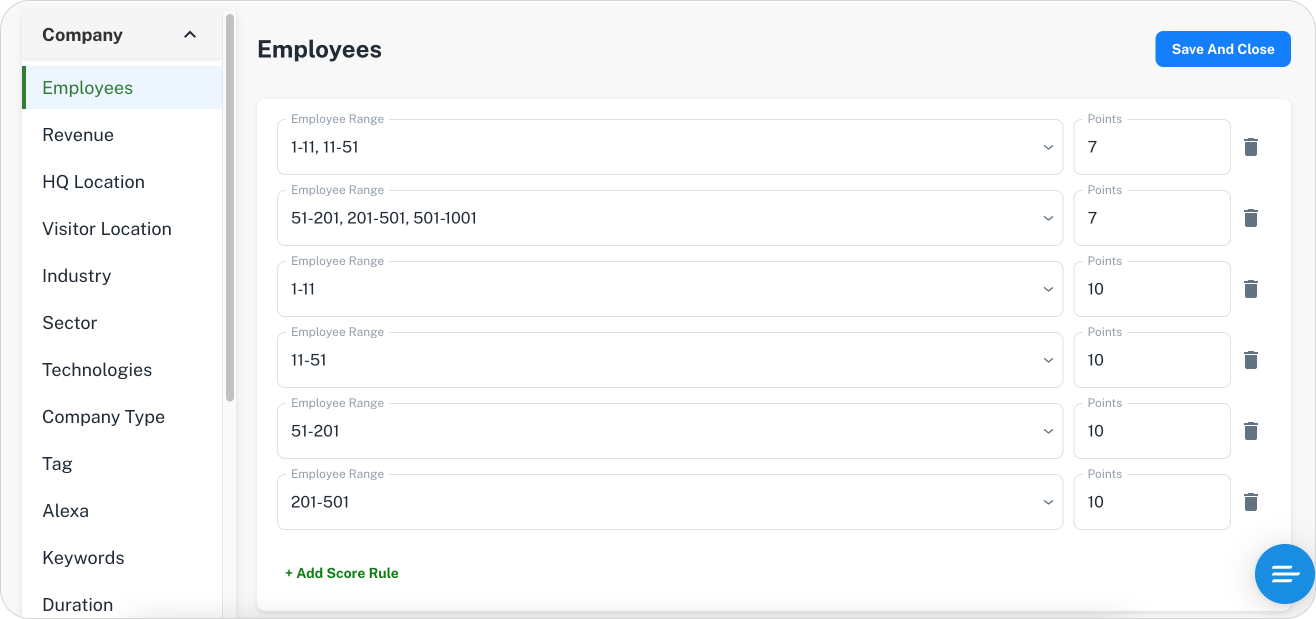Screen dimensions: 1316x619
Task: Delete the 1-11, 11-51 score rule
Action: click(x=1250, y=147)
